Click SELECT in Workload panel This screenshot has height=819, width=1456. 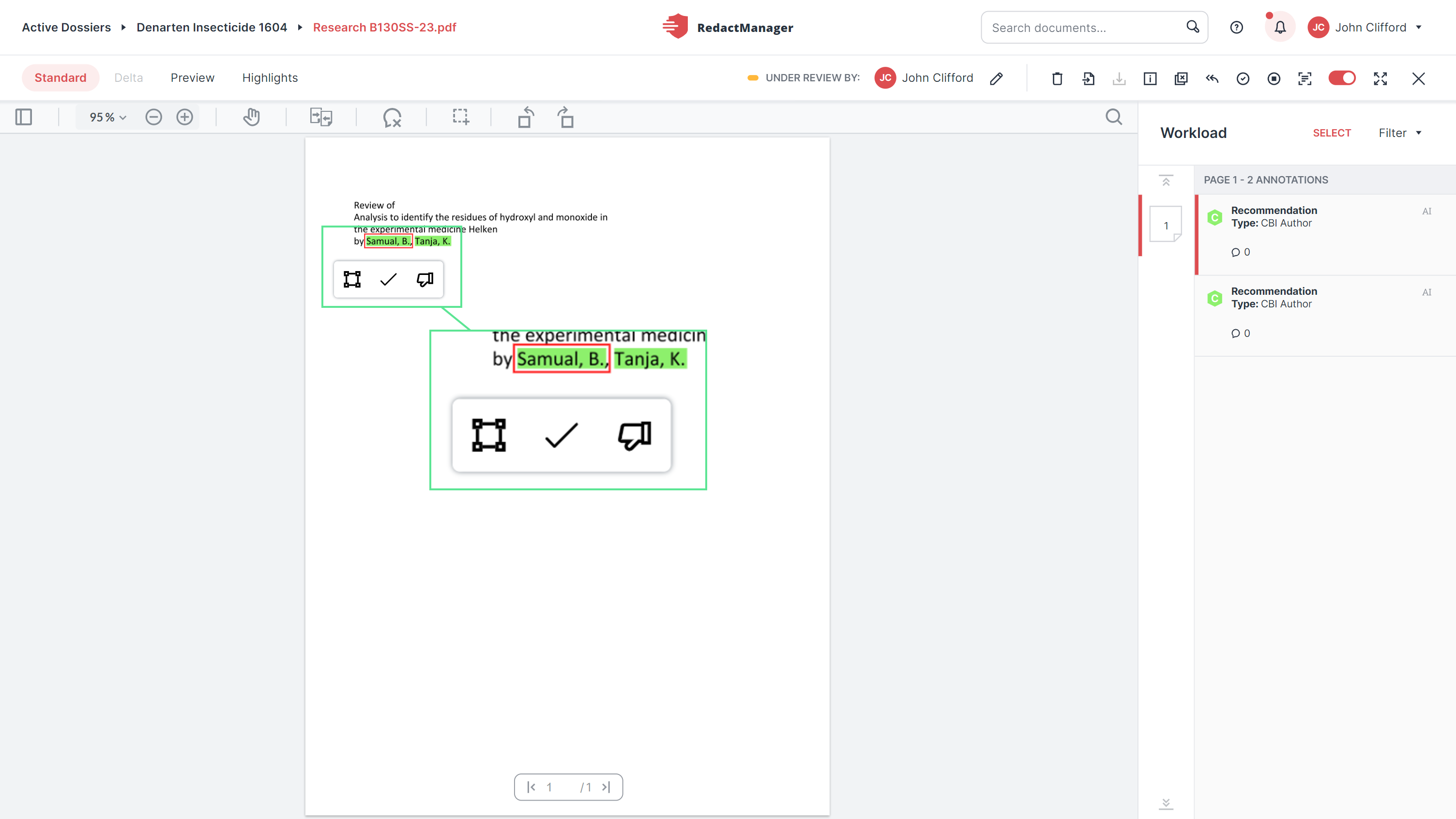[1332, 133]
